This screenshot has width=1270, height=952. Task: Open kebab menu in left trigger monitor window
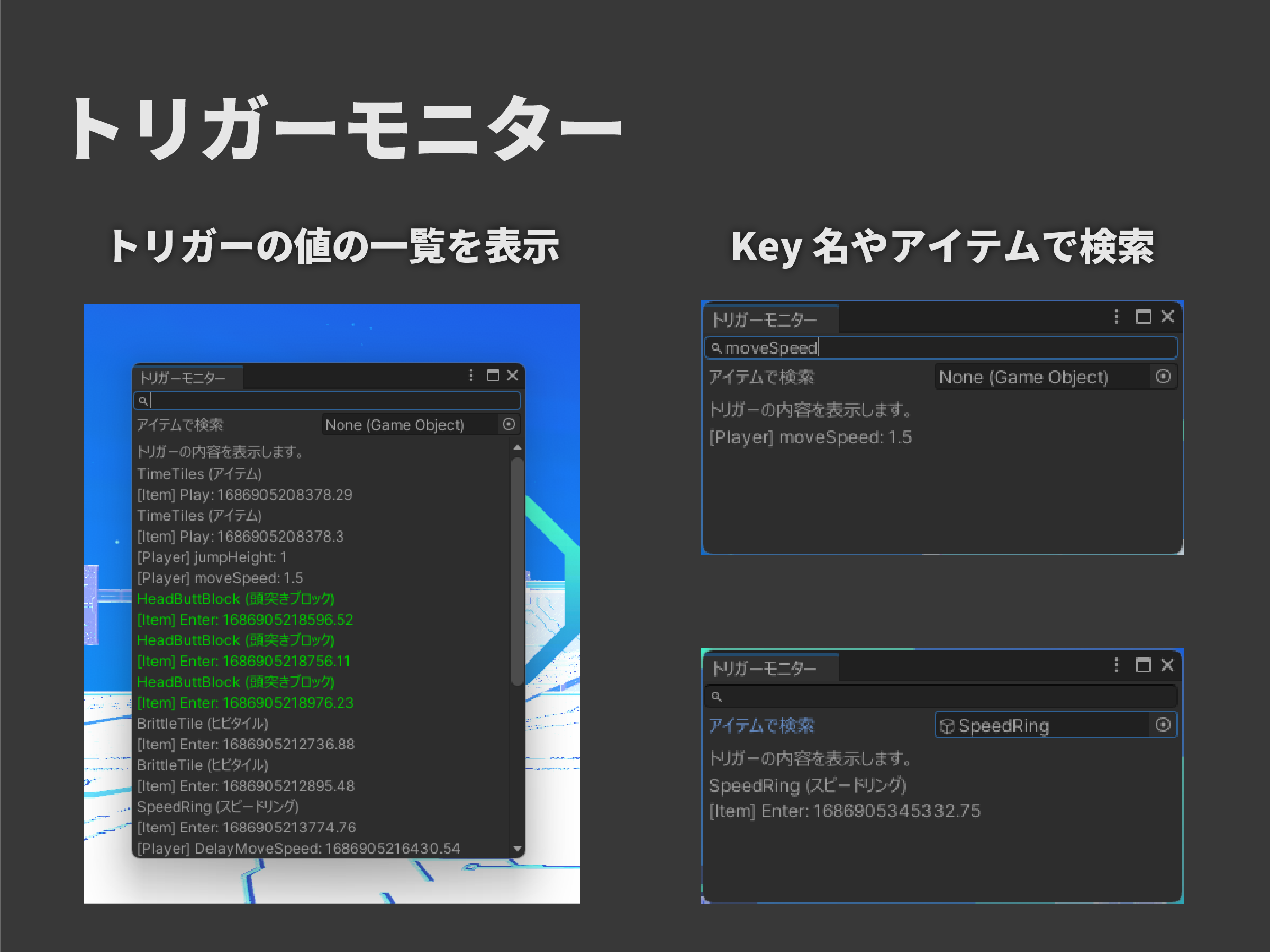471,376
